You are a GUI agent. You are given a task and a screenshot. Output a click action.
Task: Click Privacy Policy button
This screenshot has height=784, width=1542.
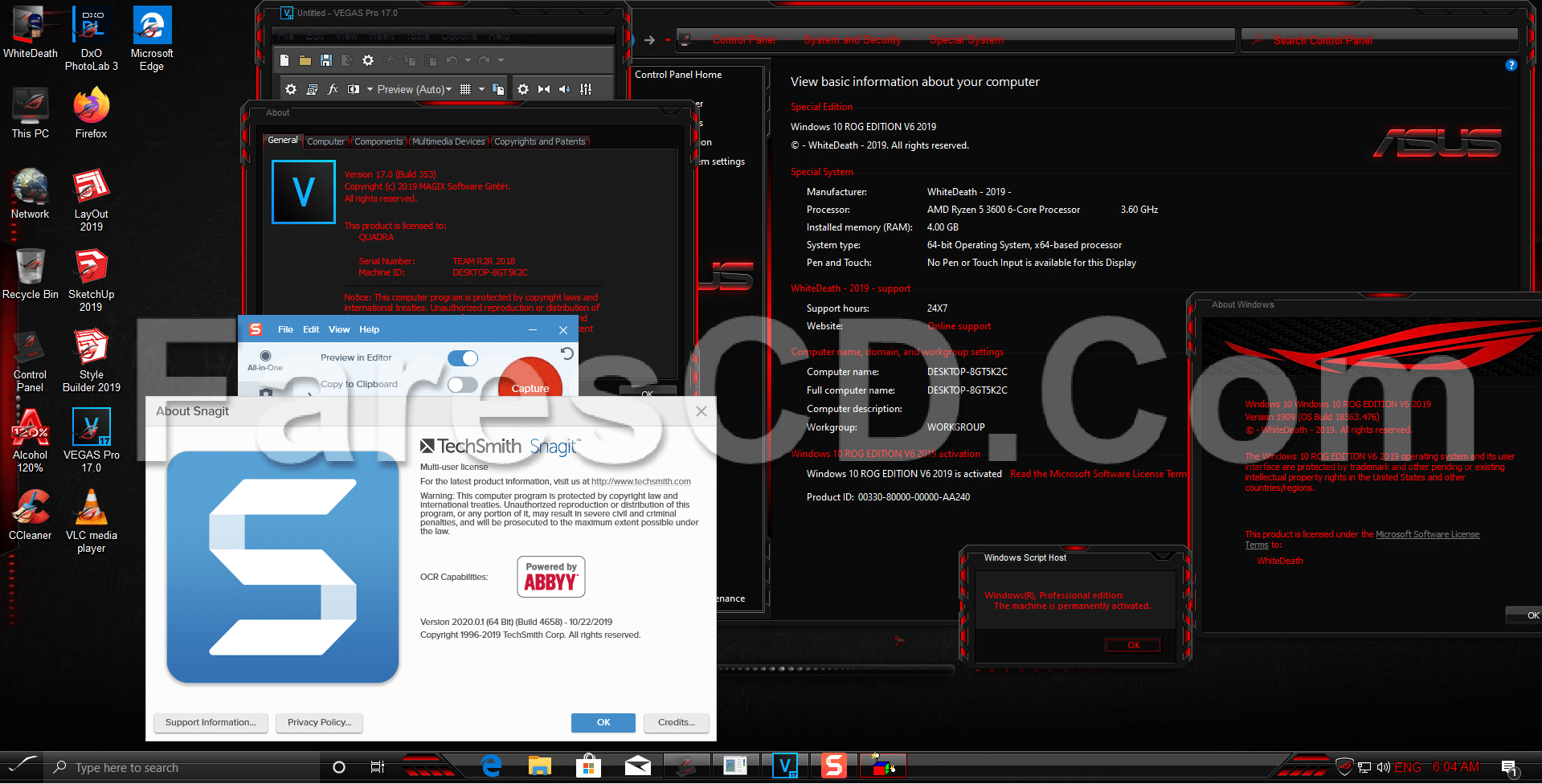pyautogui.click(x=319, y=722)
